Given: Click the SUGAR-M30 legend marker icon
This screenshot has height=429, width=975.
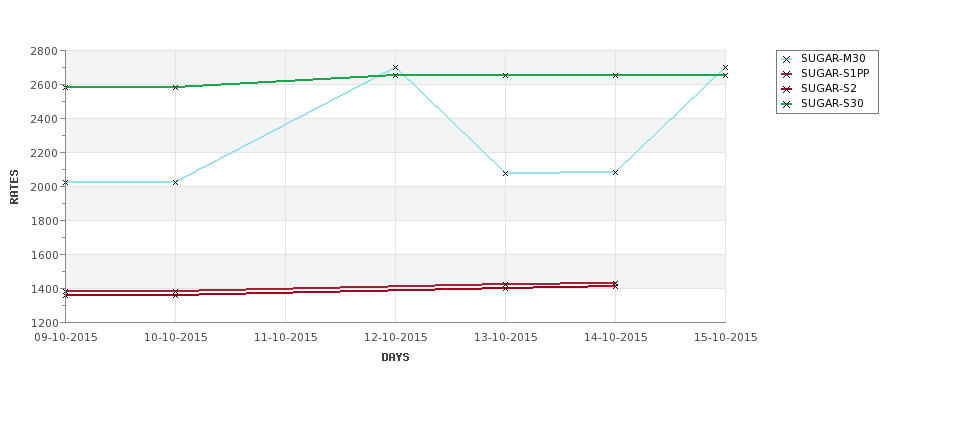Looking at the screenshot, I should coord(787,59).
